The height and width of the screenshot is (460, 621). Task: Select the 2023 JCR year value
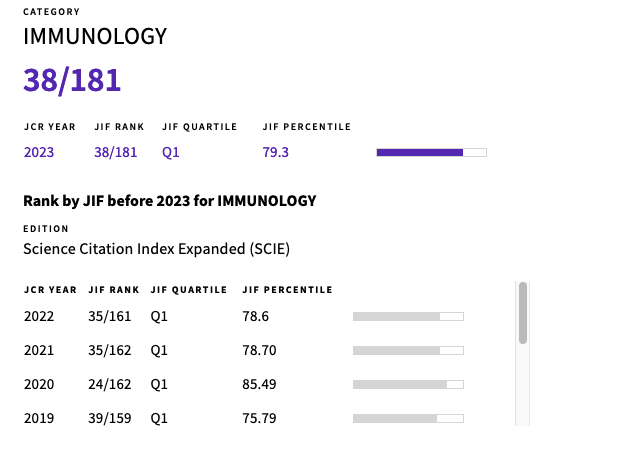(39, 152)
